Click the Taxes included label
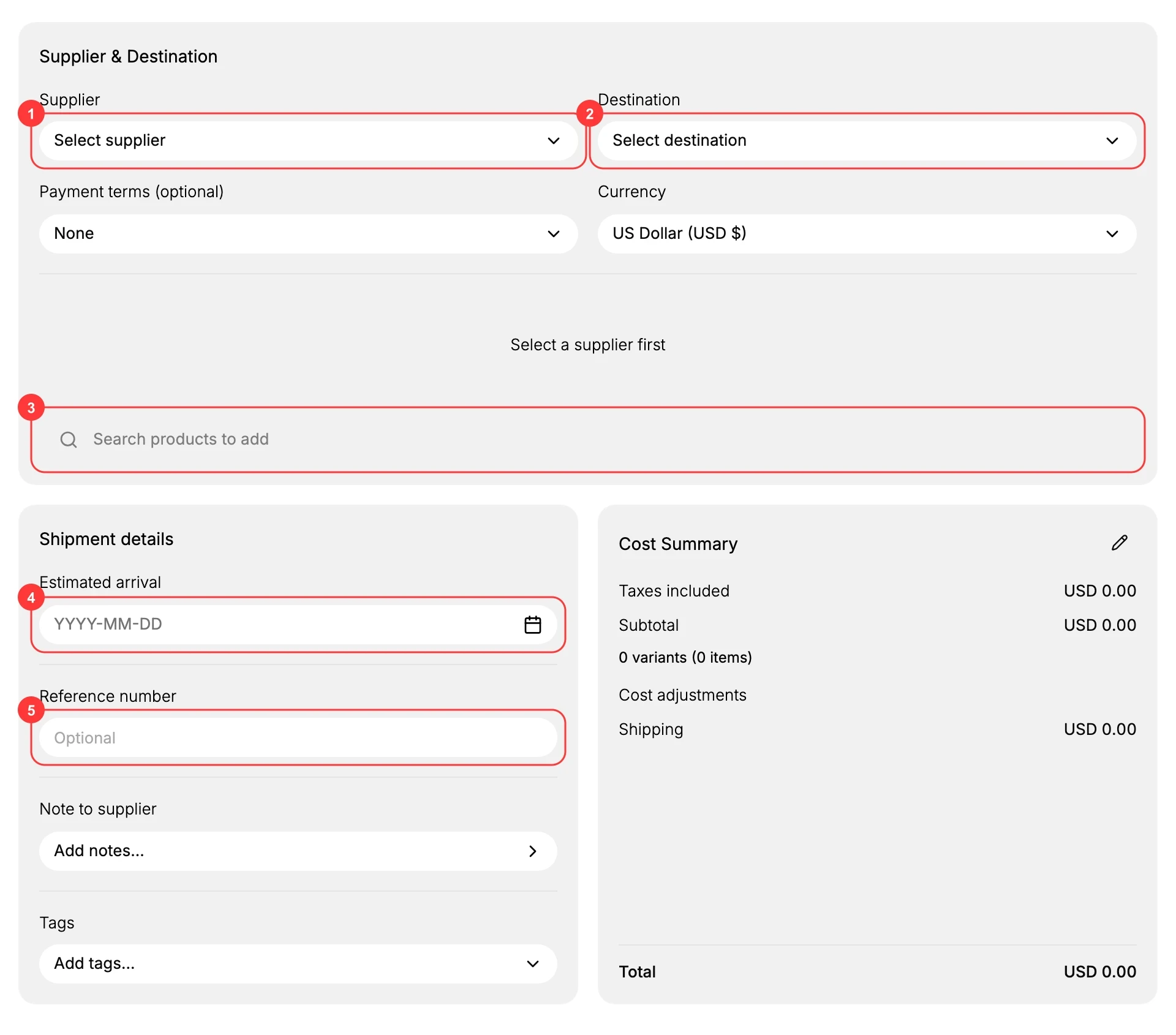This screenshot has height=1035, width=1176. click(x=674, y=590)
